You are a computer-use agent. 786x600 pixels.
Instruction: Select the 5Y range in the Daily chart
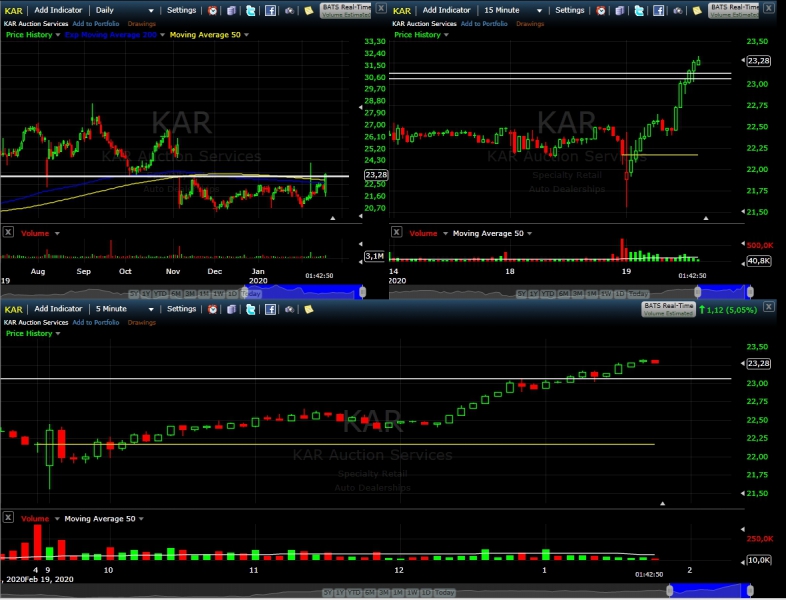pyautogui.click(x=134, y=294)
